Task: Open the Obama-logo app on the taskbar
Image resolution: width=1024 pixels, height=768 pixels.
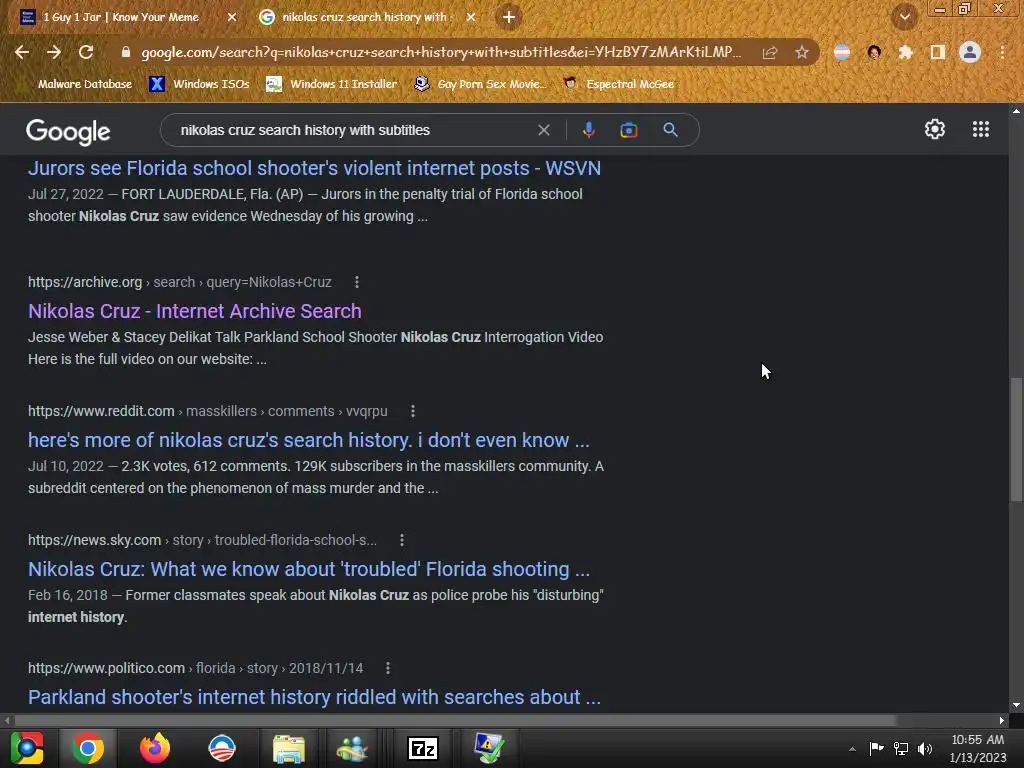Action: click(x=222, y=748)
